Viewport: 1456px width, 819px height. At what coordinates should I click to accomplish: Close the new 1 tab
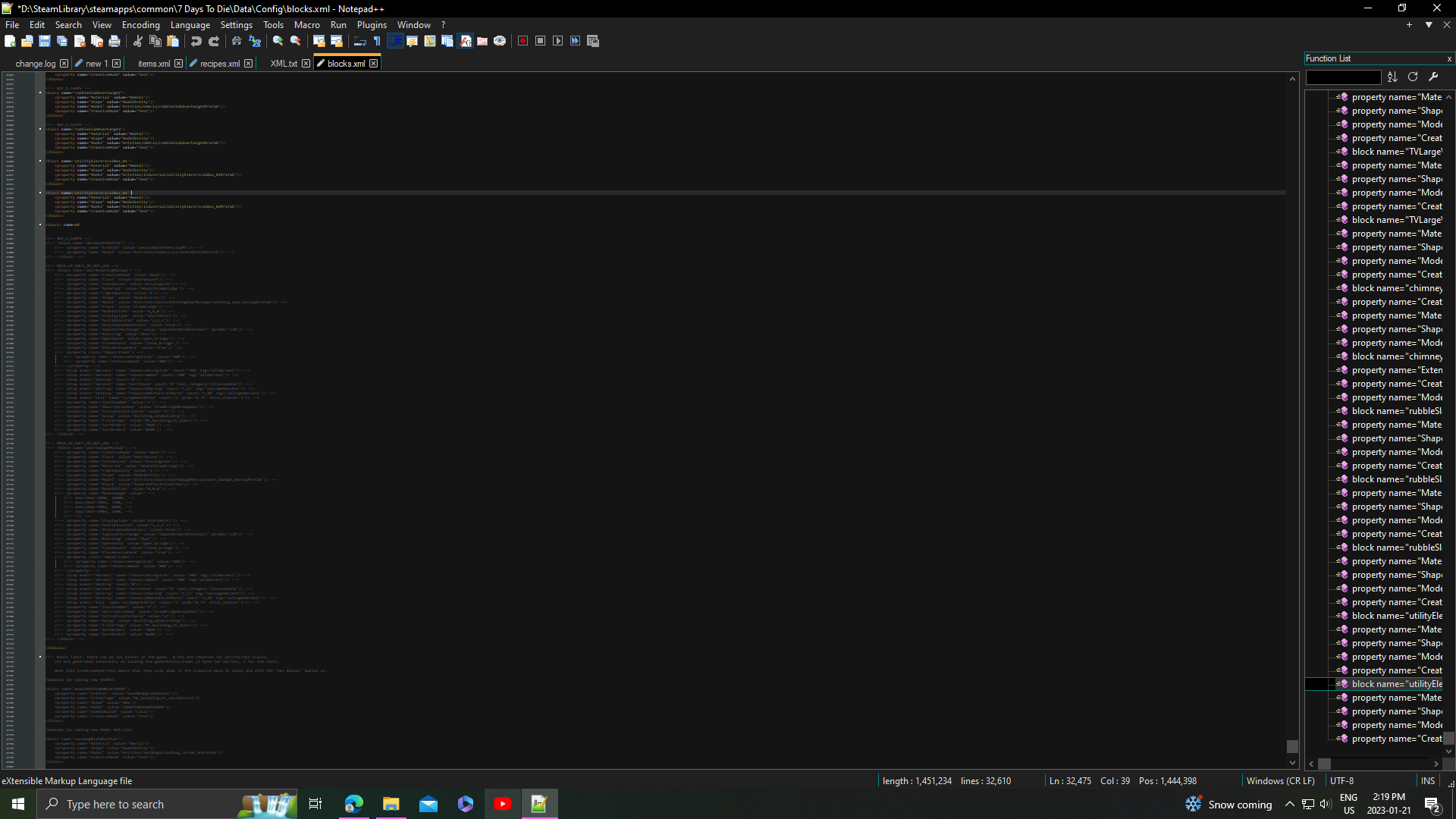(116, 64)
